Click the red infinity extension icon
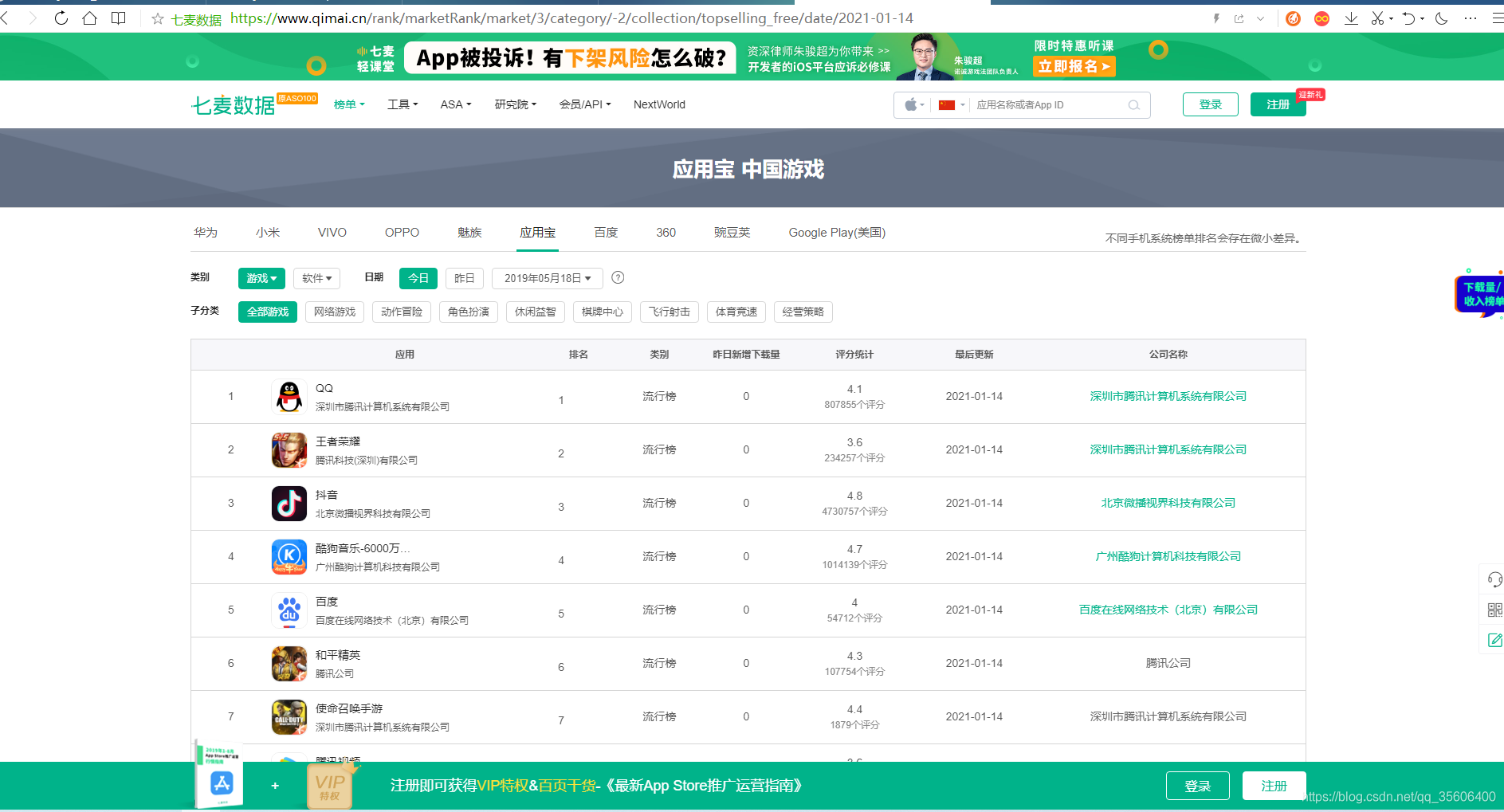 [x=1321, y=18]
